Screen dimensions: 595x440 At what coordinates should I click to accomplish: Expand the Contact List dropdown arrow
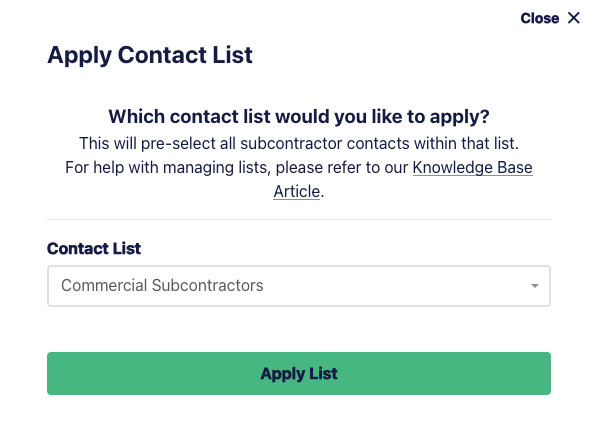click(535, 286)
